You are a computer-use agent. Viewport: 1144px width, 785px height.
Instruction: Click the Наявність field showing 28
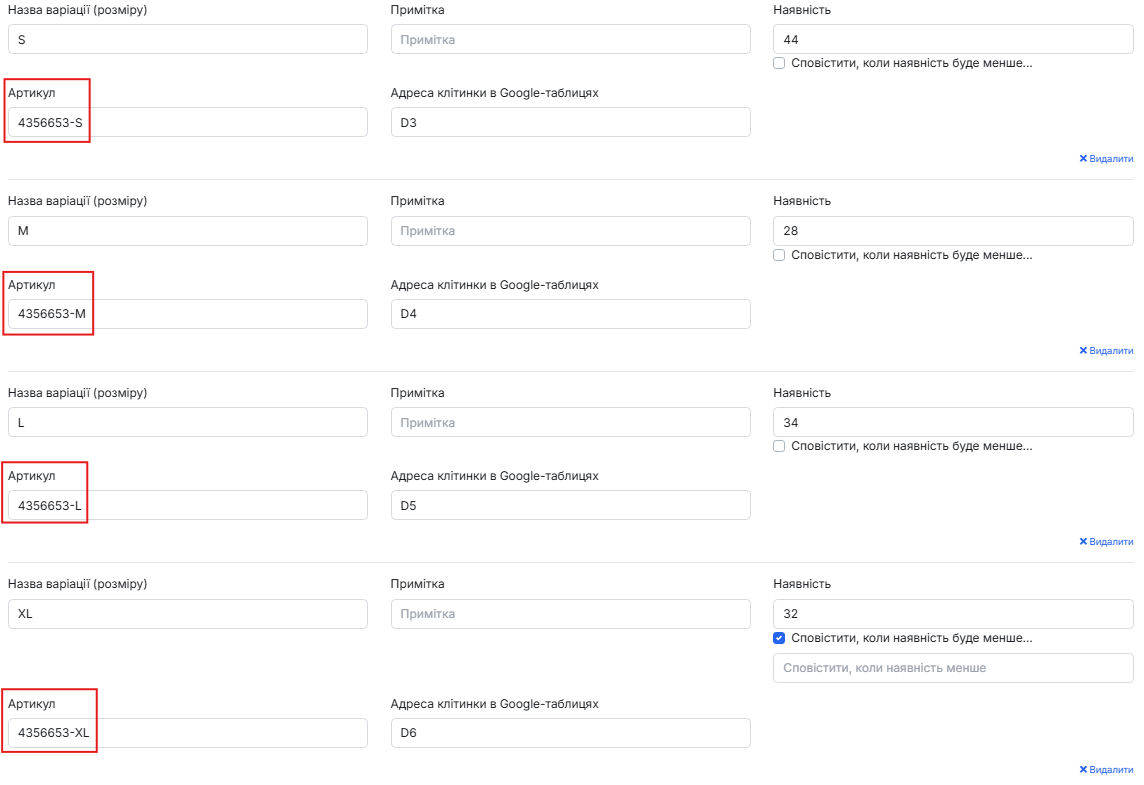pyautogui.click(x=953, y=231)
